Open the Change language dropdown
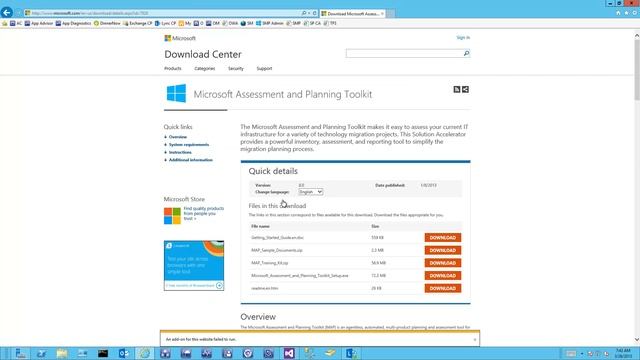The width and height of the screenshot is (640, 360). coord(310,192)
